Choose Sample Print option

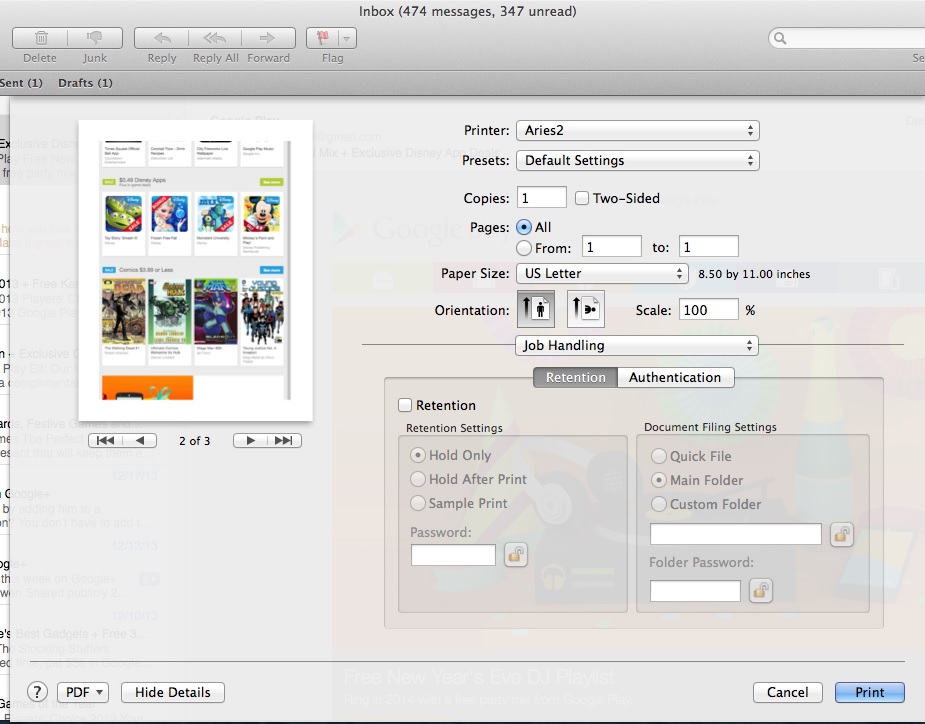(418, 503)
